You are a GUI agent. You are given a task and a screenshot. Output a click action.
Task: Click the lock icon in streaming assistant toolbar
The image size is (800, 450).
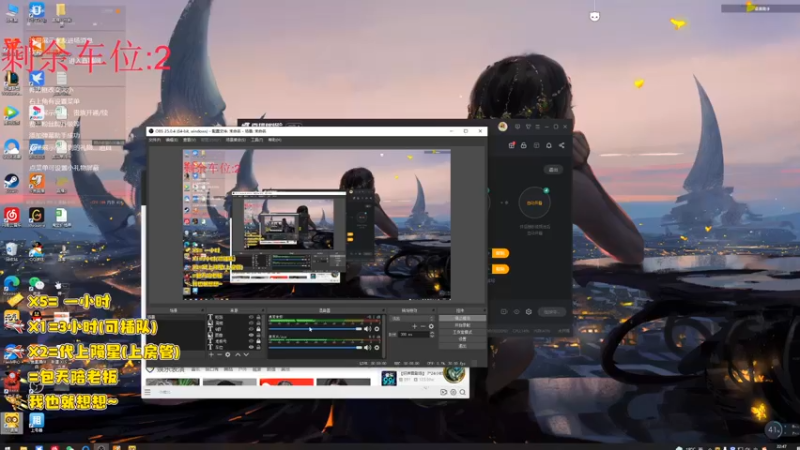(x=523, y=145)
